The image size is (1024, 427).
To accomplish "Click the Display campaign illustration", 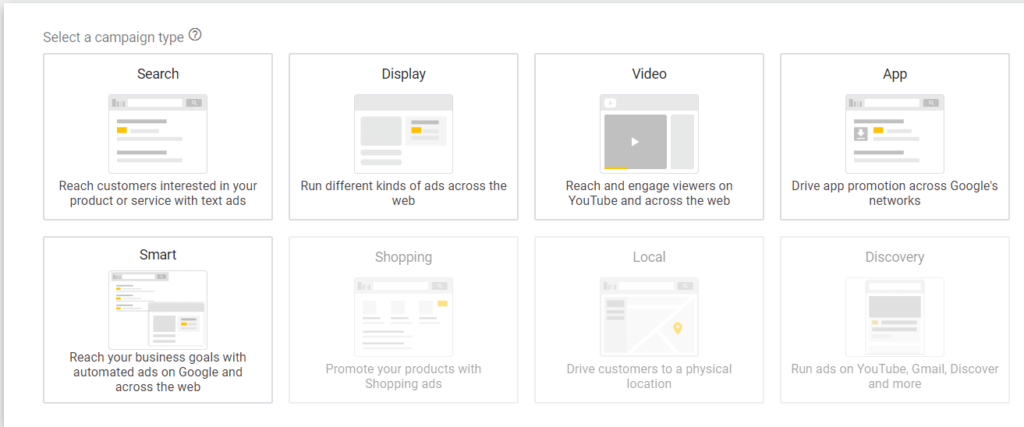I will pyautogui.click(x=404, y=134).
